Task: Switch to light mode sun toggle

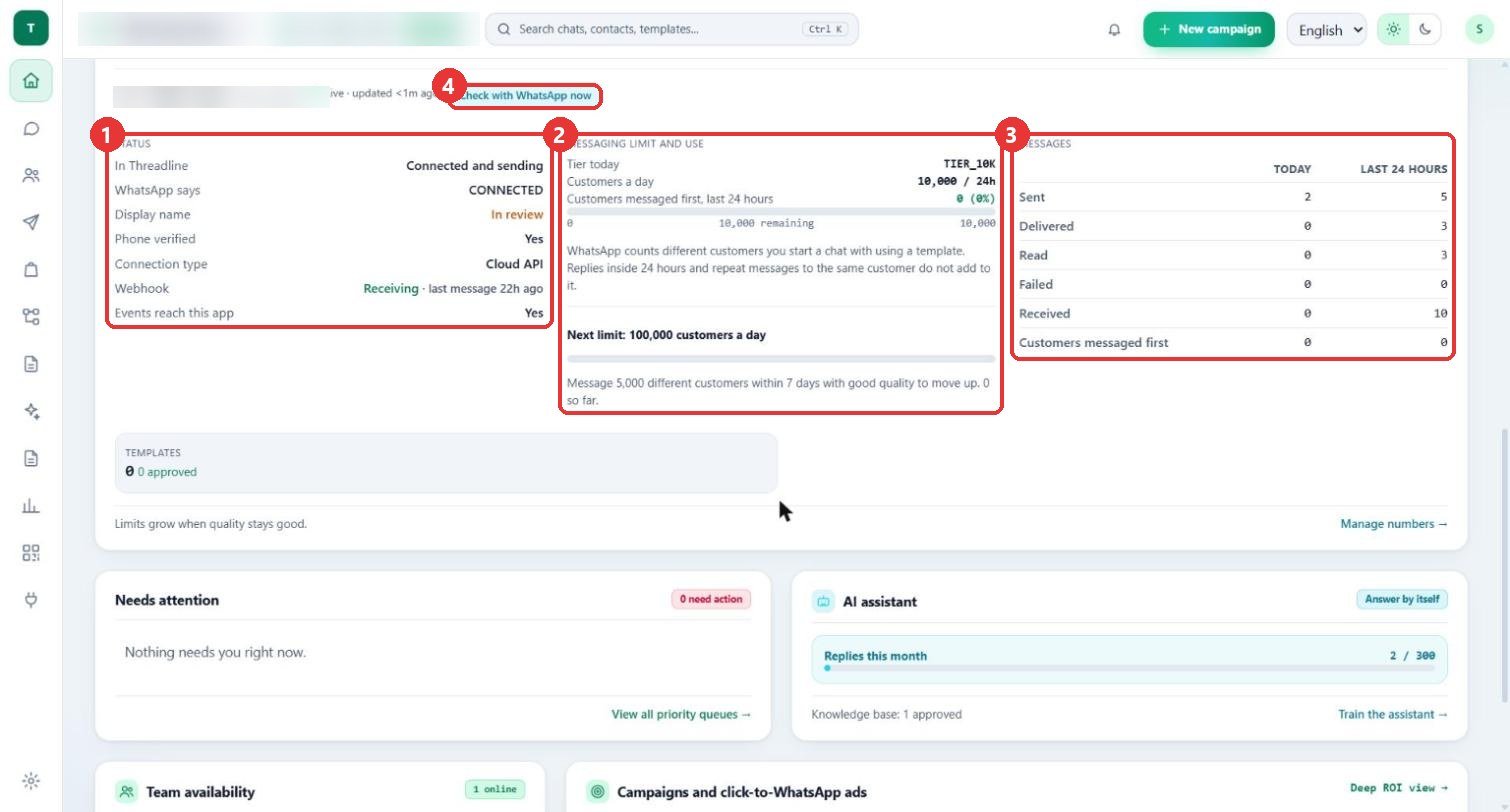Action: [1393, 29]
